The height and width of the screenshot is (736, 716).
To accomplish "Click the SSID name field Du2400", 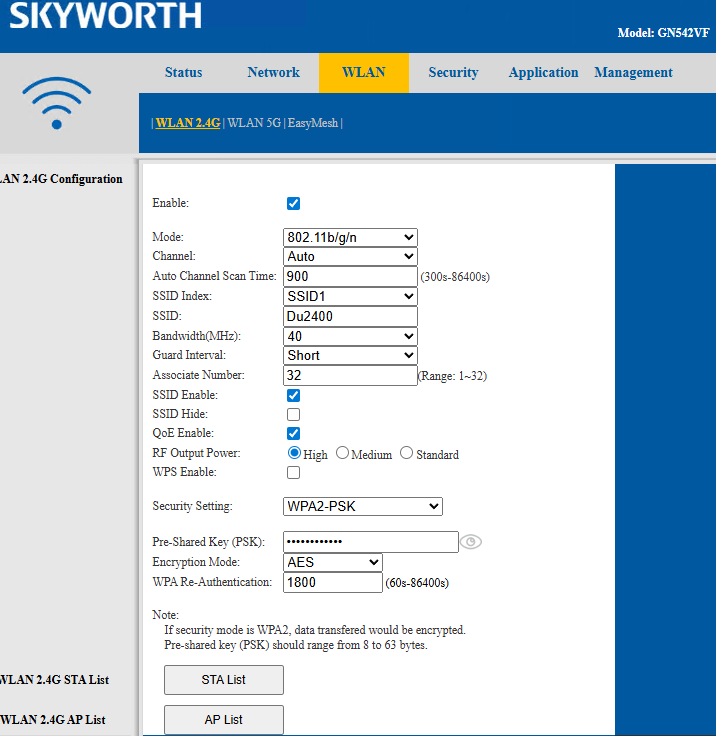I will coord(350,316).
